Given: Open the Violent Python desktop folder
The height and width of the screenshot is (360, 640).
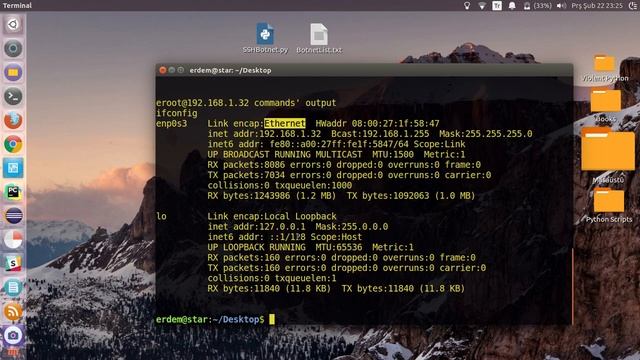Looking at the screenshot, I should [x=605, y=68].
